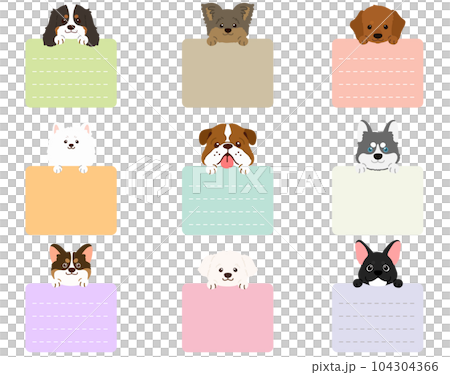
Task: Click the black French bulldog illustration
Action: point(378,264)
